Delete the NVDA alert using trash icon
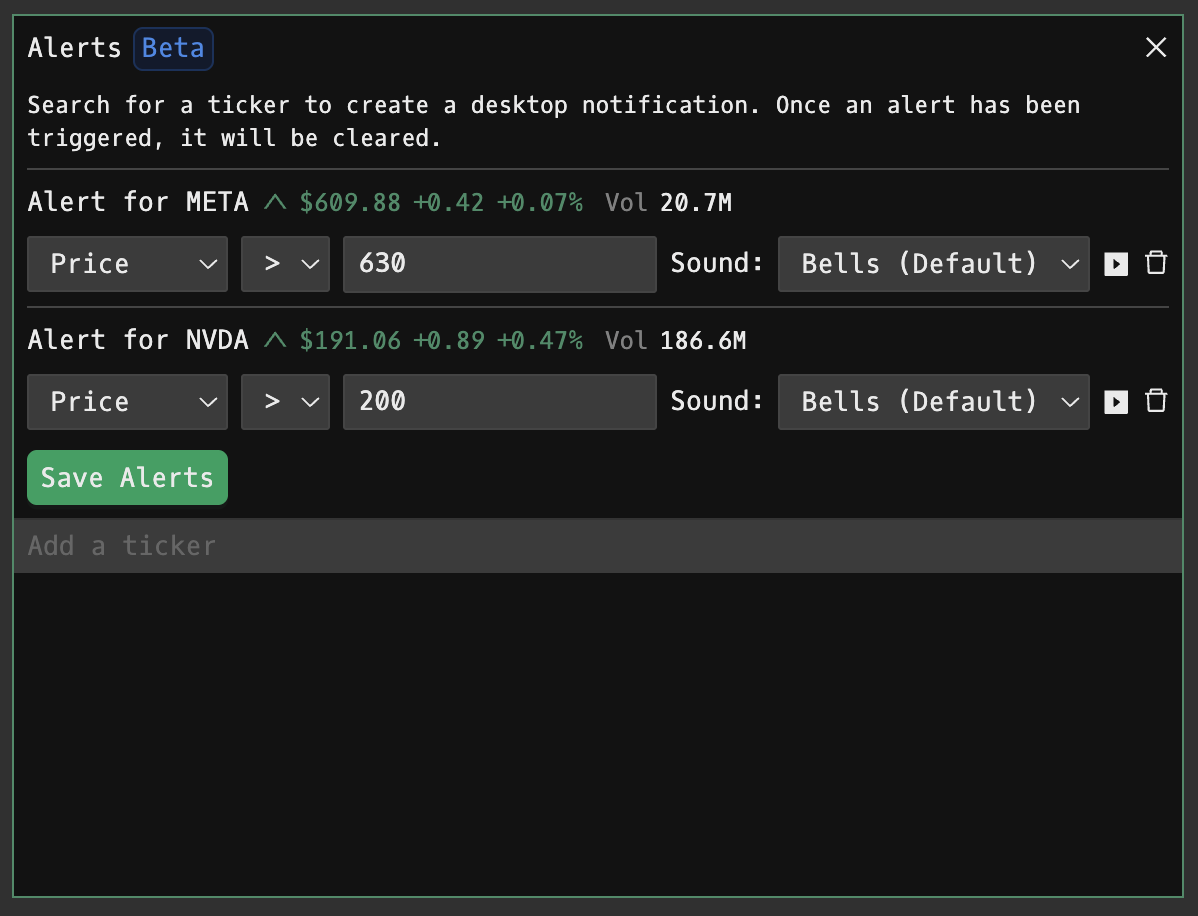 1156,401
